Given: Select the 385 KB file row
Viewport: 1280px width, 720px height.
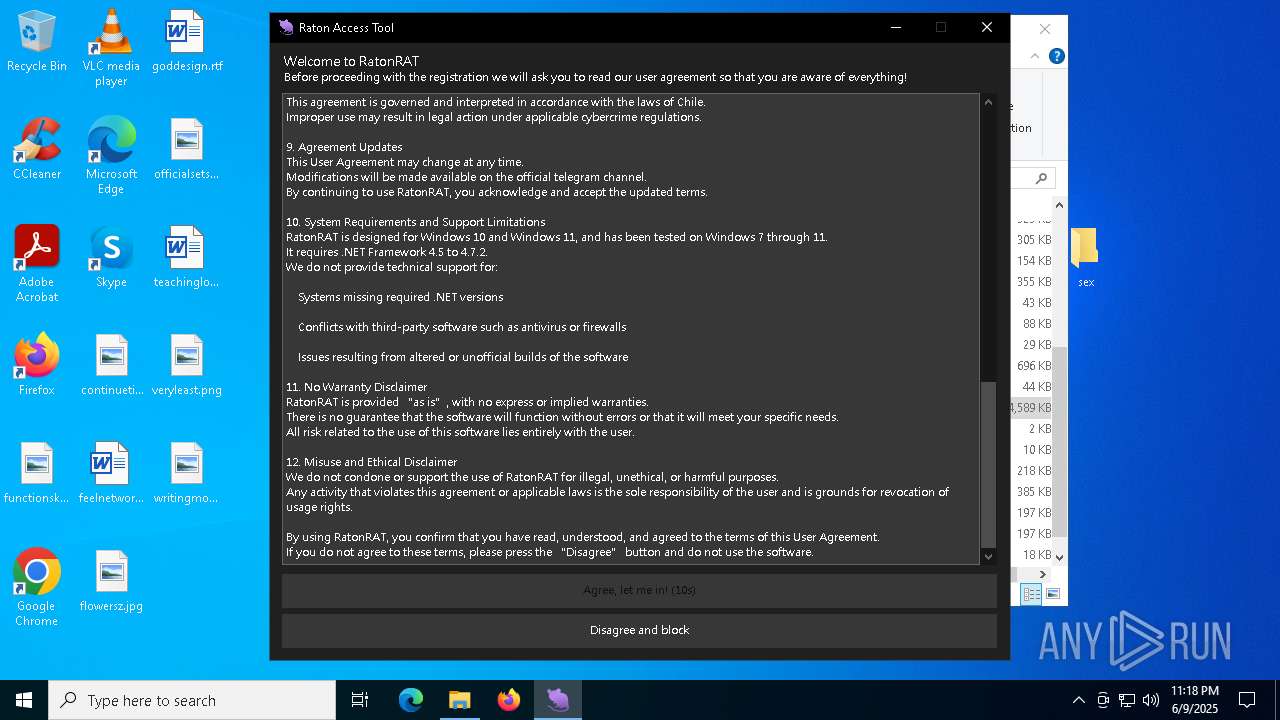Looking at the screenshot, I should point(1032,492).
